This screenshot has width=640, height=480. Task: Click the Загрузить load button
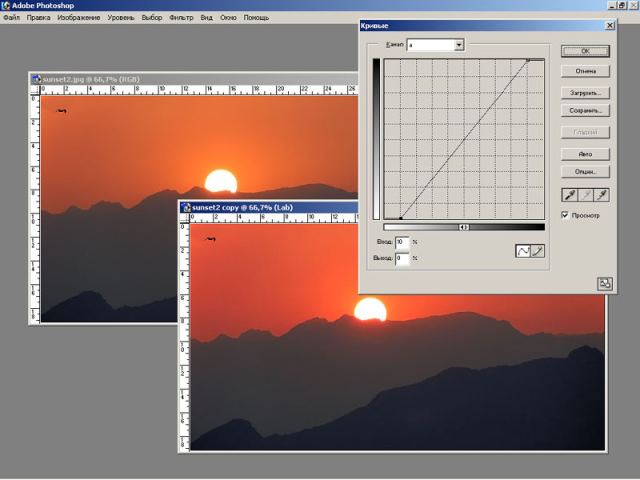(585, 93)
